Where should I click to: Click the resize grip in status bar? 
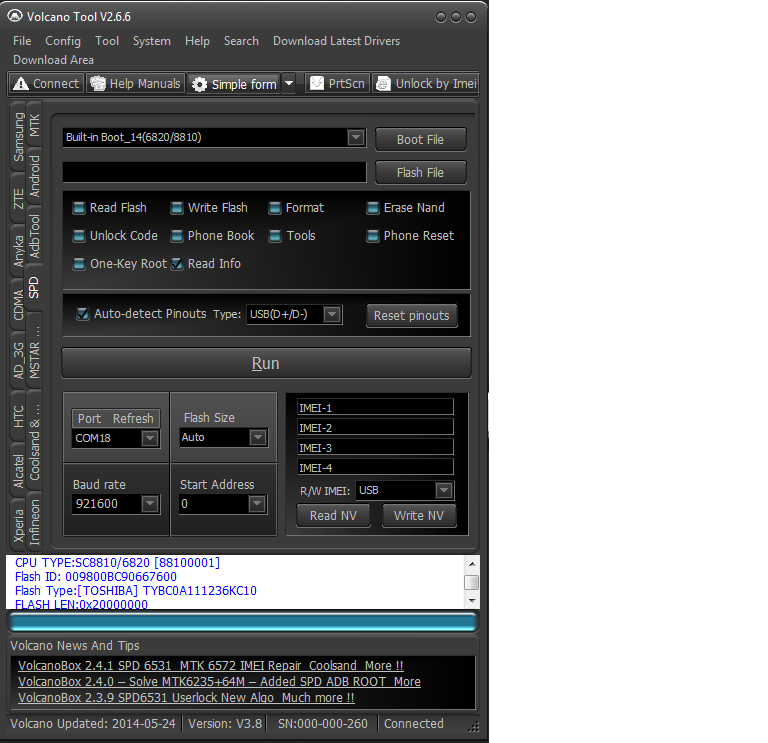pyautogui.click(x=474, y=727)
